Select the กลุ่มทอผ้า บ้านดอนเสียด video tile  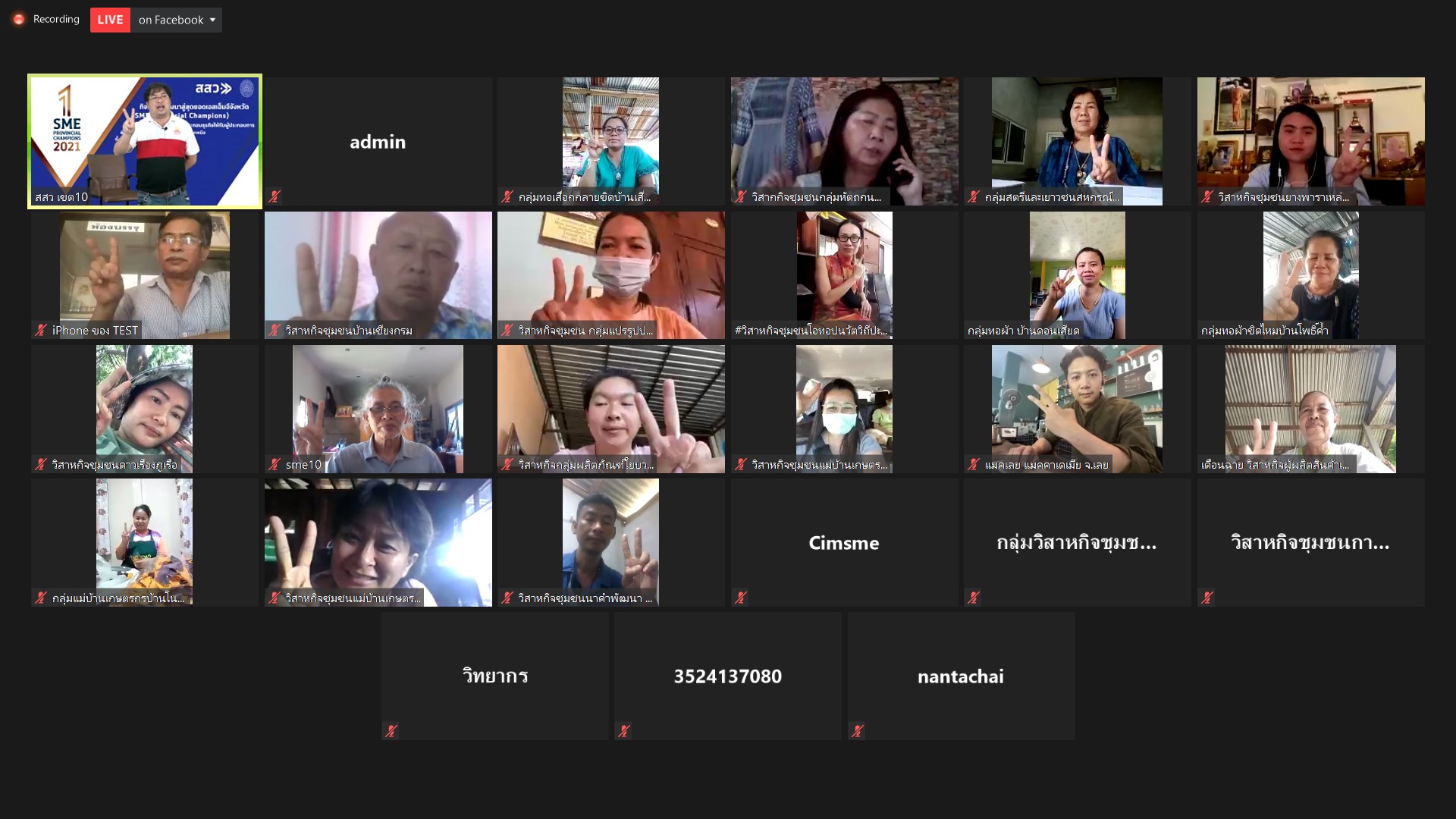[1077, 275]
